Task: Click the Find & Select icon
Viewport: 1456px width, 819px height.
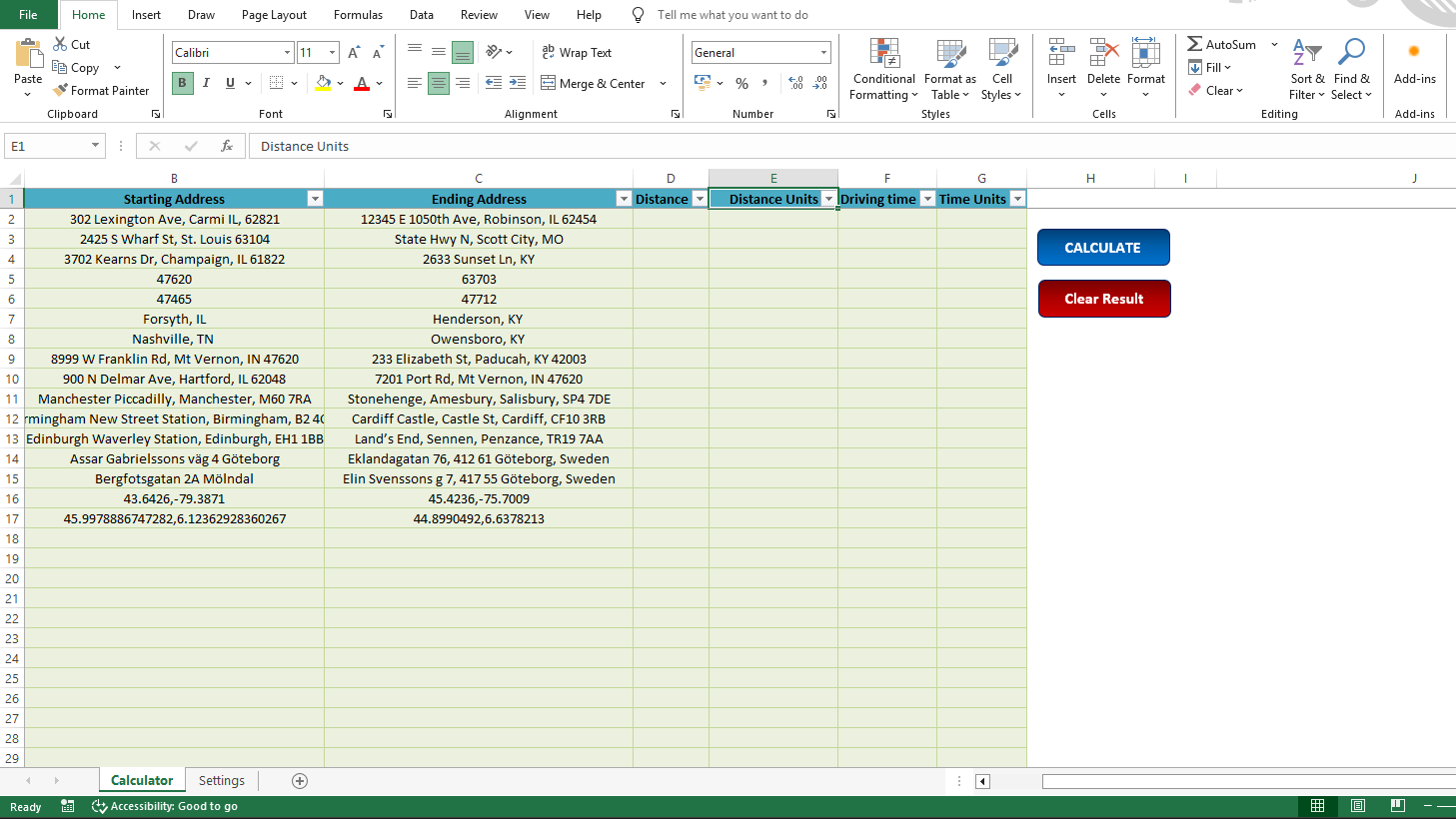Action: click(1351, 70)
